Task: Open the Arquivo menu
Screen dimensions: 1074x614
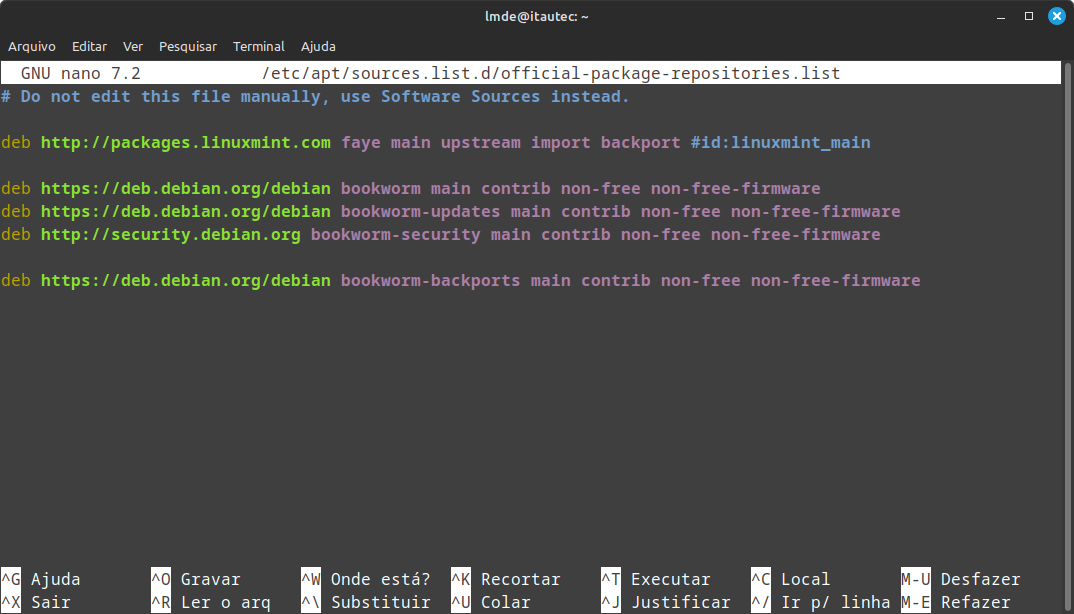Action: pyautogui.click(x=32, y=47)
